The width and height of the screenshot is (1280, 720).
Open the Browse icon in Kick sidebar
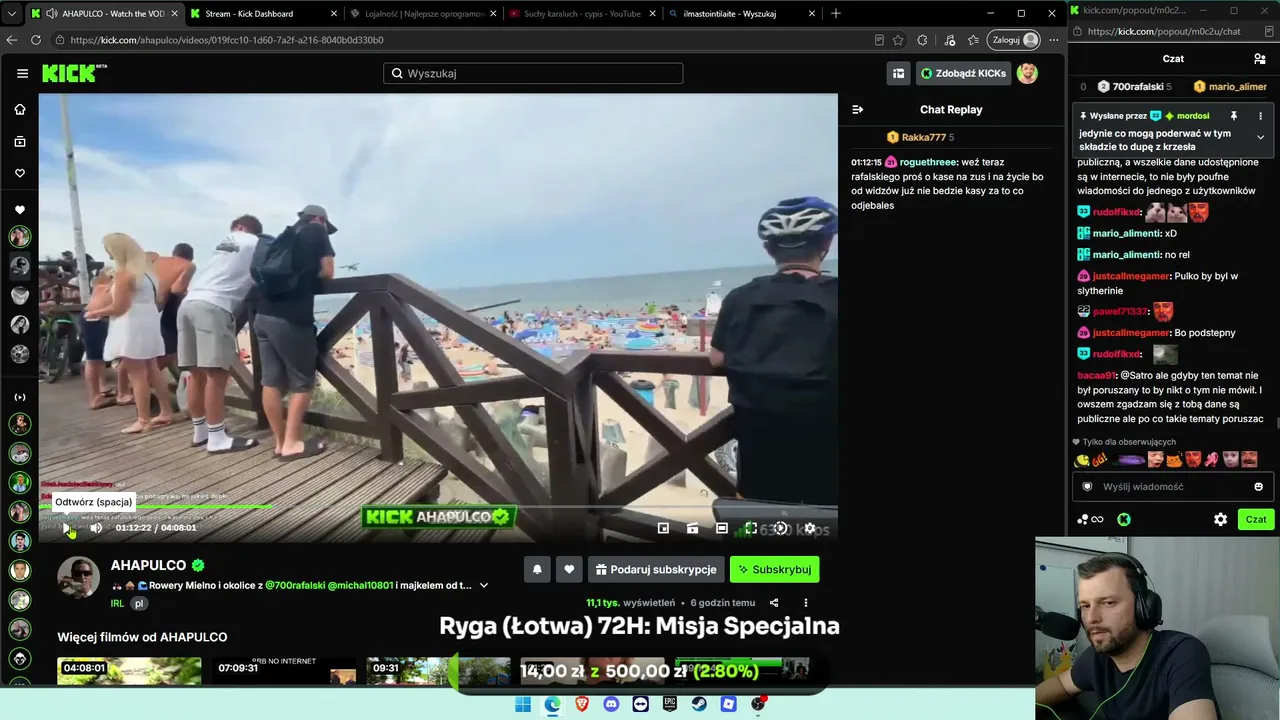click(20, 141)
